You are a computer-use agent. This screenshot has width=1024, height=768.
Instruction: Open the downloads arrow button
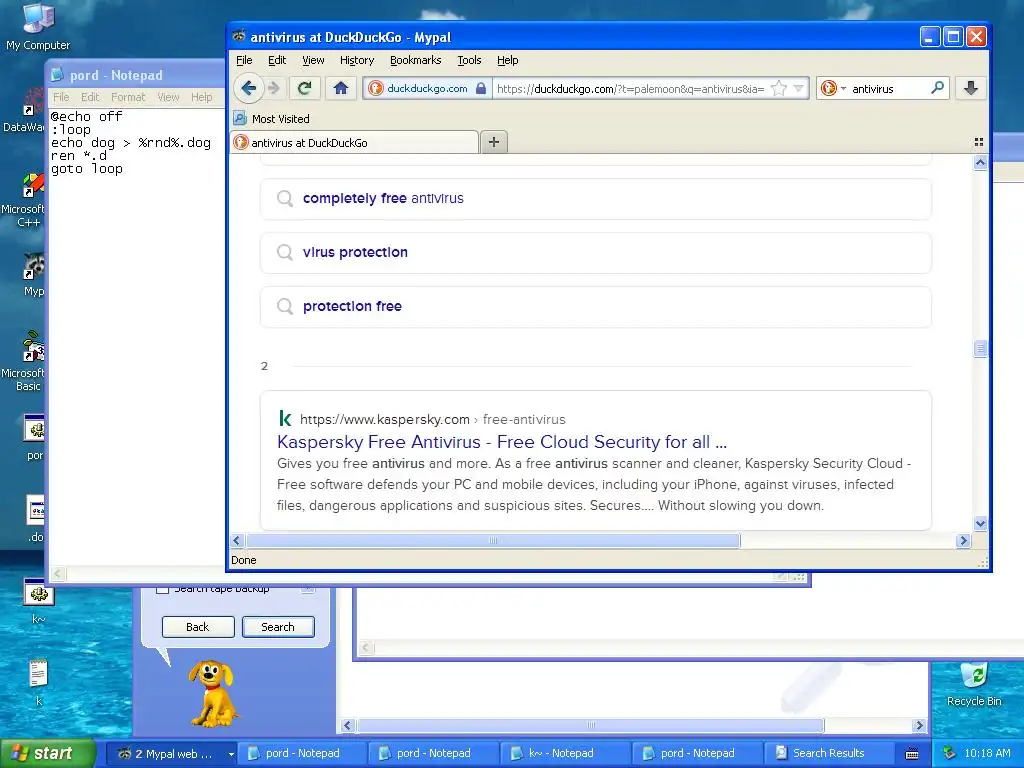970,88
